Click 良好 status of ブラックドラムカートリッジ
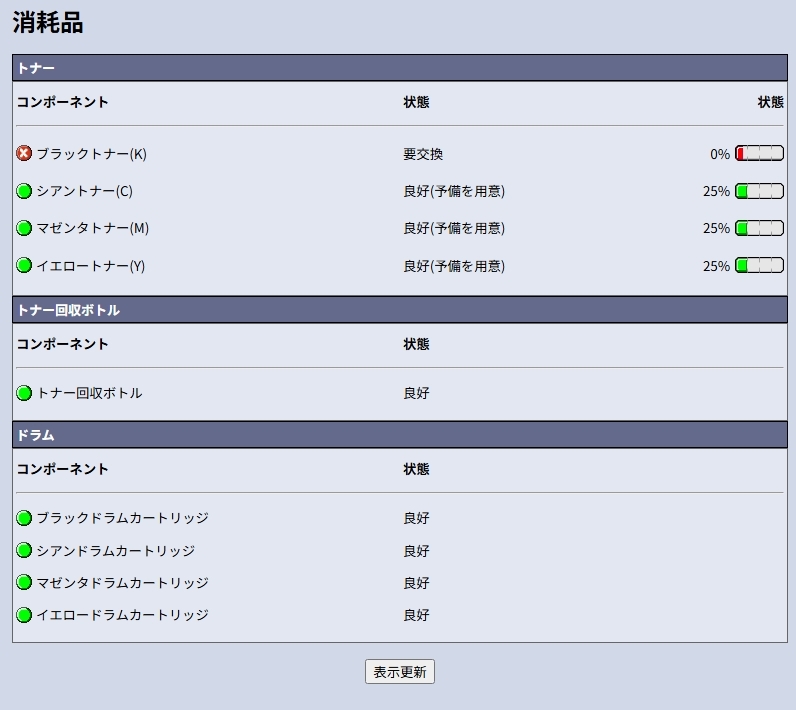 coord(416,518)
